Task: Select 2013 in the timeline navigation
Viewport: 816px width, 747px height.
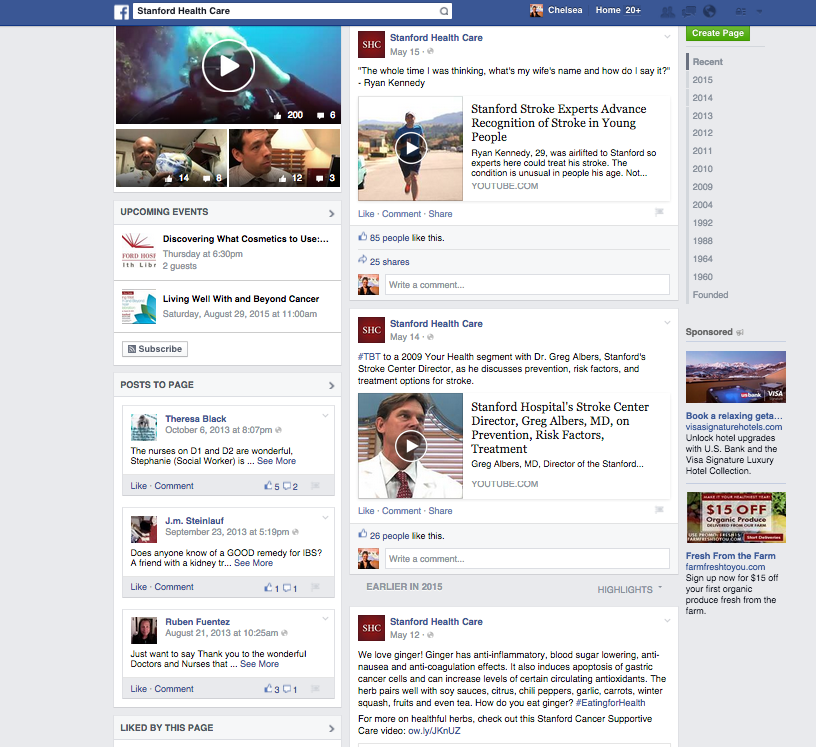Action: click(x=702, y=116)
